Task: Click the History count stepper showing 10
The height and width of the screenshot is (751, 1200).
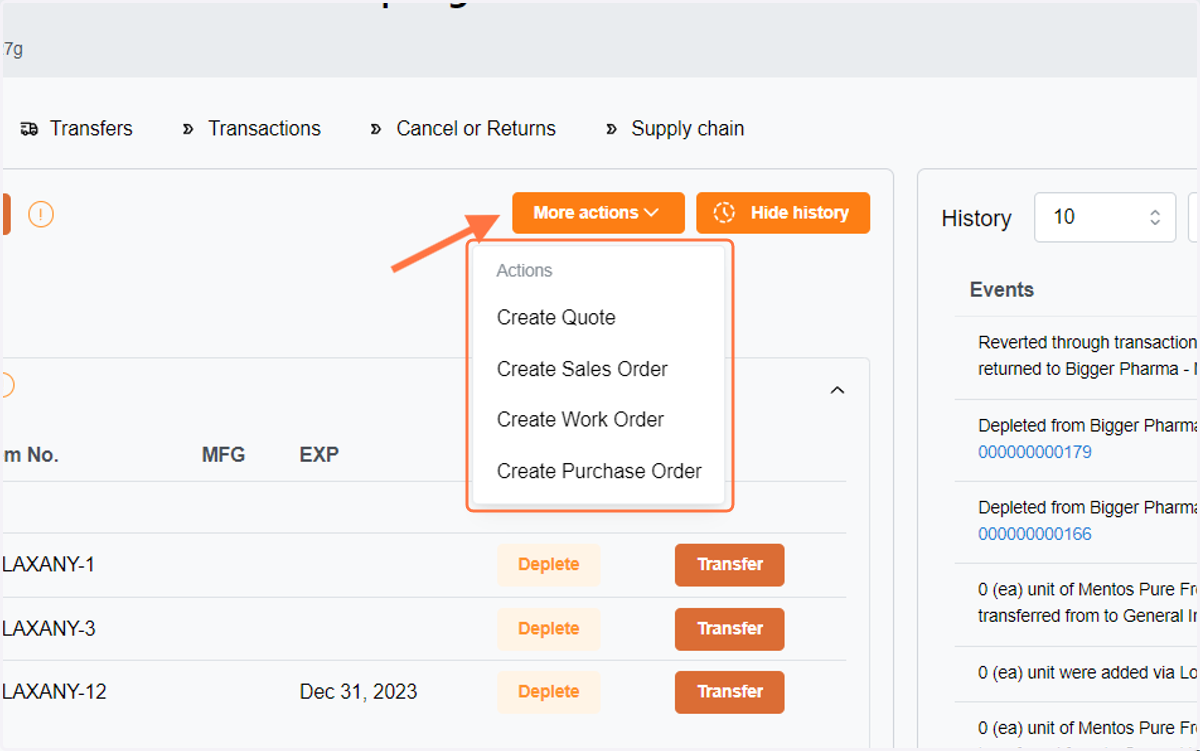Action: (x=1105, y=217)
